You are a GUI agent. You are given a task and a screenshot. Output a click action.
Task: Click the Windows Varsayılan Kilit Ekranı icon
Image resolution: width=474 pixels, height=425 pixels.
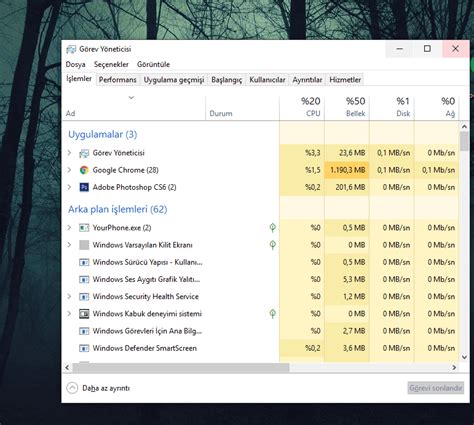pyautogui.click(x=84, y=245)
